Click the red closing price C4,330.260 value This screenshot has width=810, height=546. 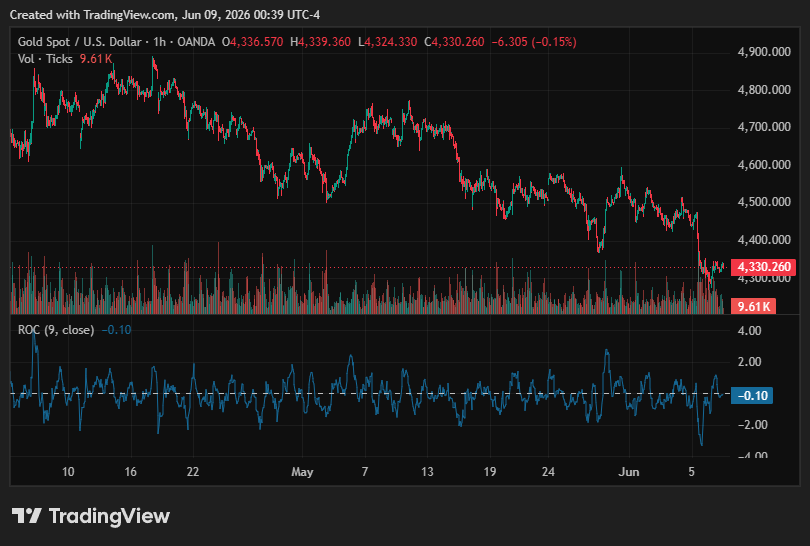[x=454, y=42]
